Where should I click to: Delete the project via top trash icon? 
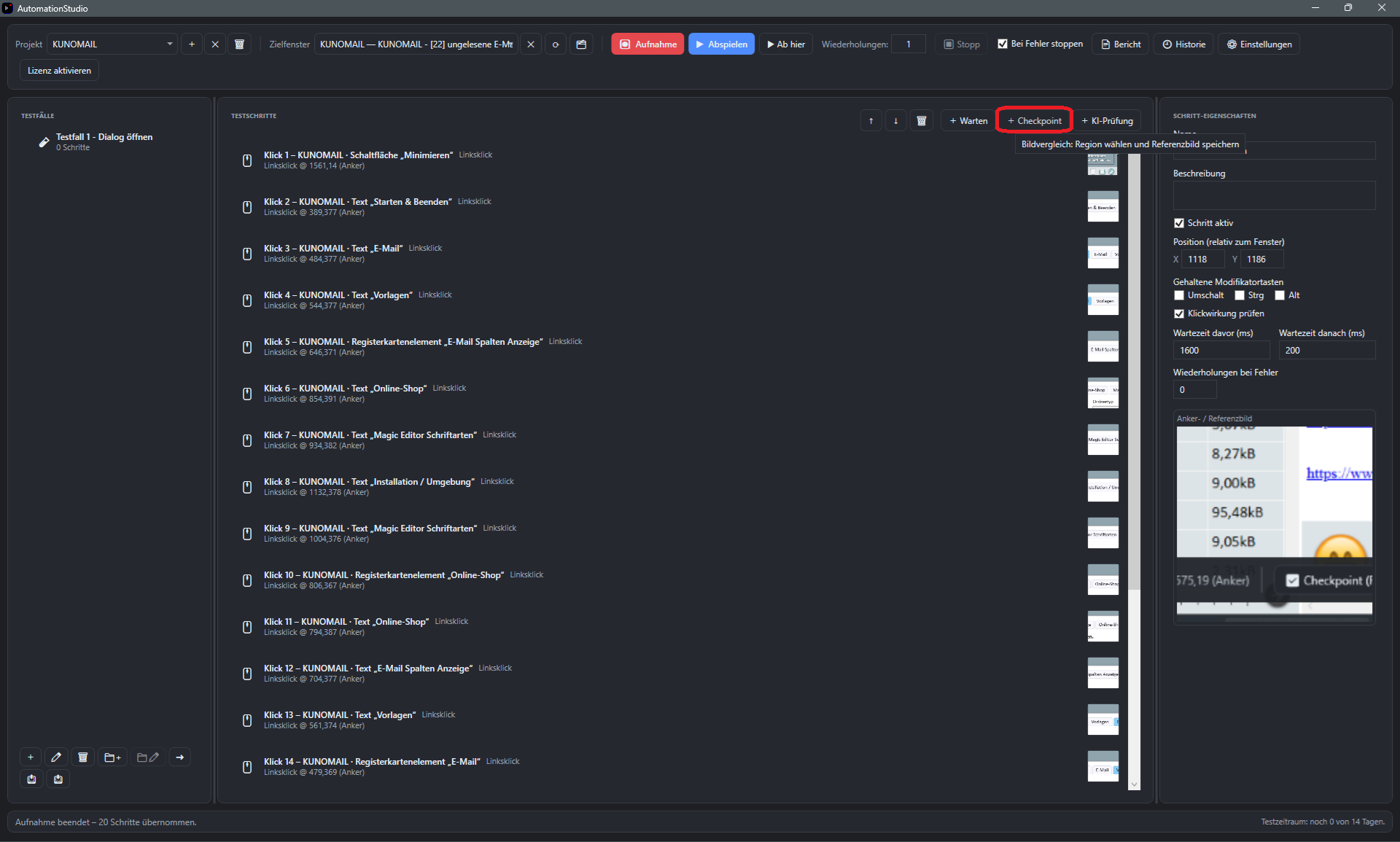239,44
